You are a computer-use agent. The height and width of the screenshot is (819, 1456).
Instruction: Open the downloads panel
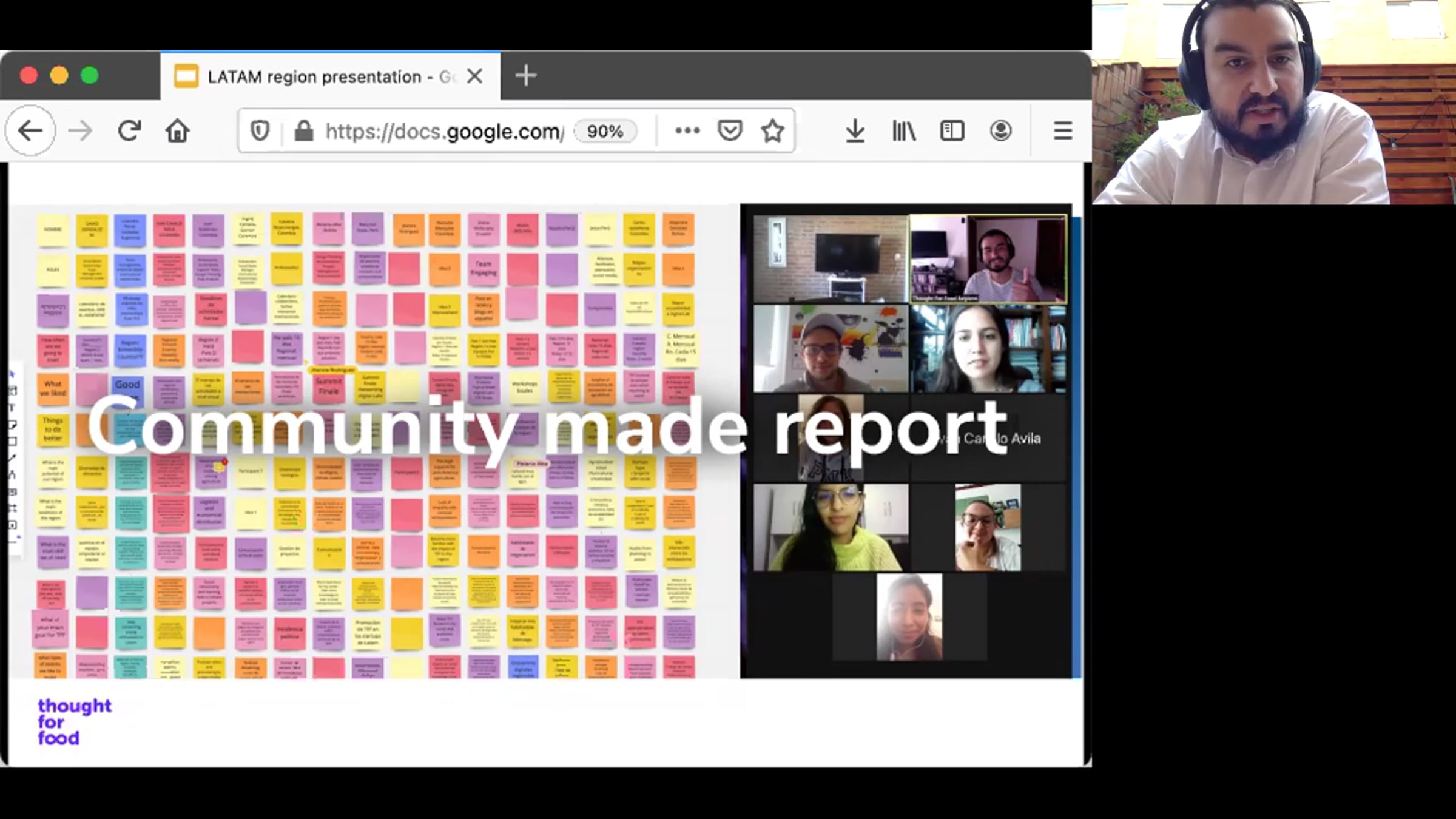pos(855,131)
